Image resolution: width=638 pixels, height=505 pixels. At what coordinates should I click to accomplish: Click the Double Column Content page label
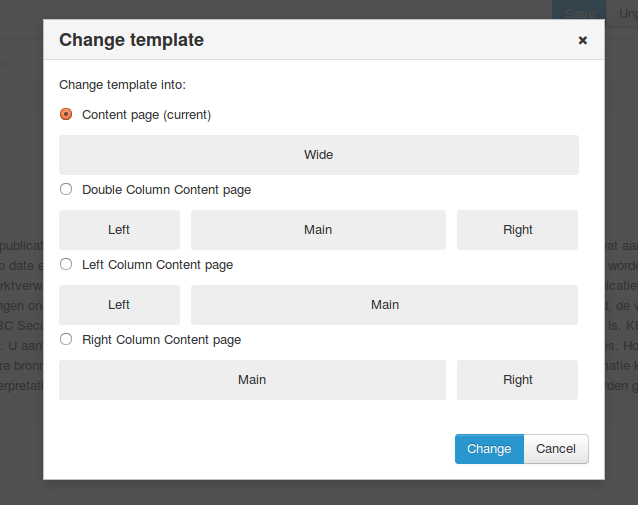tap(166, 190)
